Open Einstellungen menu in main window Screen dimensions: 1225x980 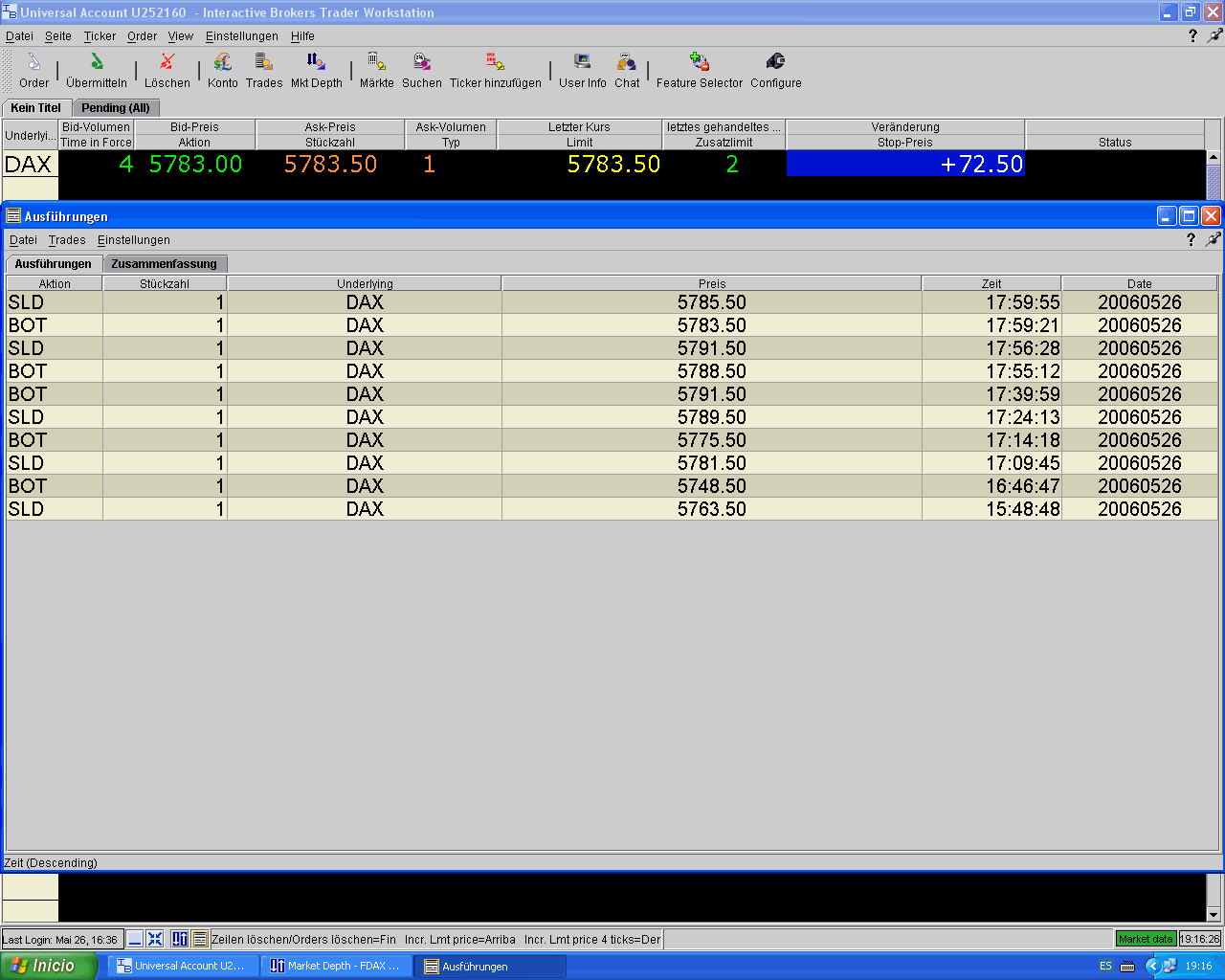click(242, 36)
